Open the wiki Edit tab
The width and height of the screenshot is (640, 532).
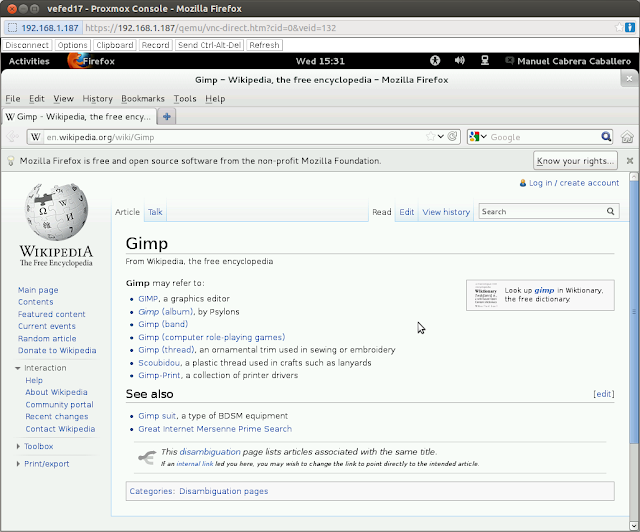coord(407,212)
